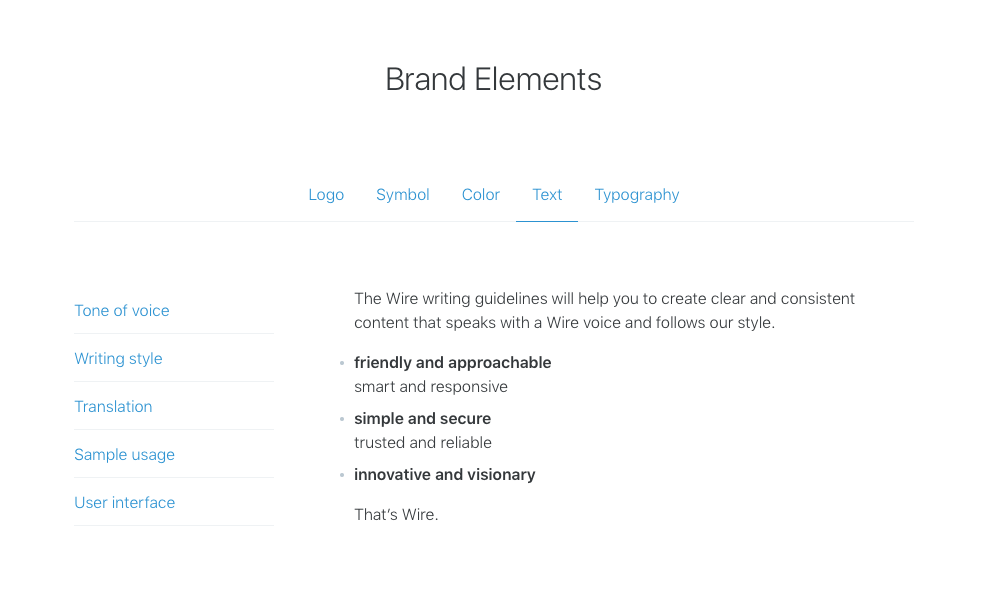The width and height of the screenshot is (984, 590).
Task: Open the Color section tab
Action: point(480,194)
